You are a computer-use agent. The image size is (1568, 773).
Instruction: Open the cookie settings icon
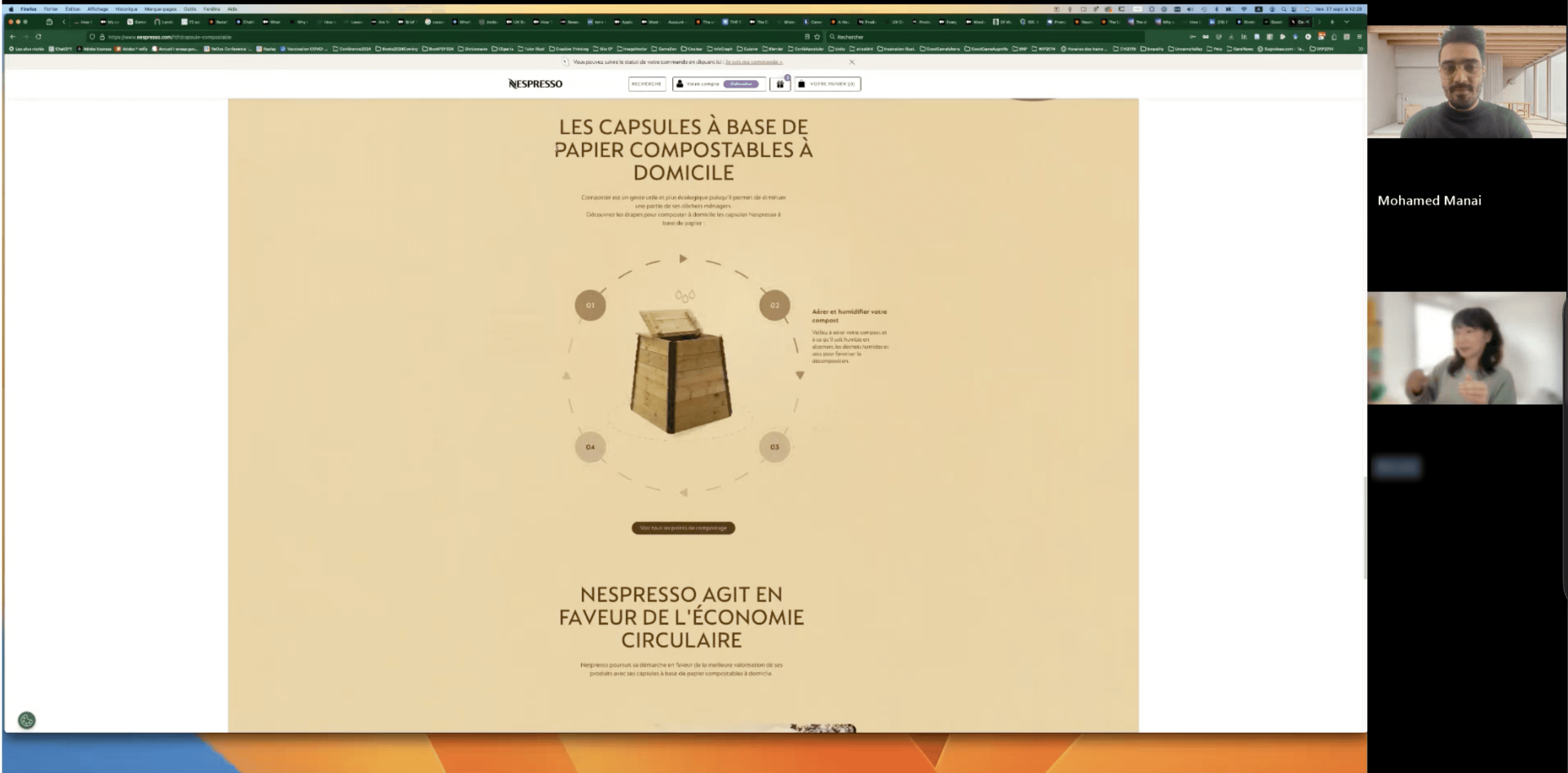click(27, 720)
